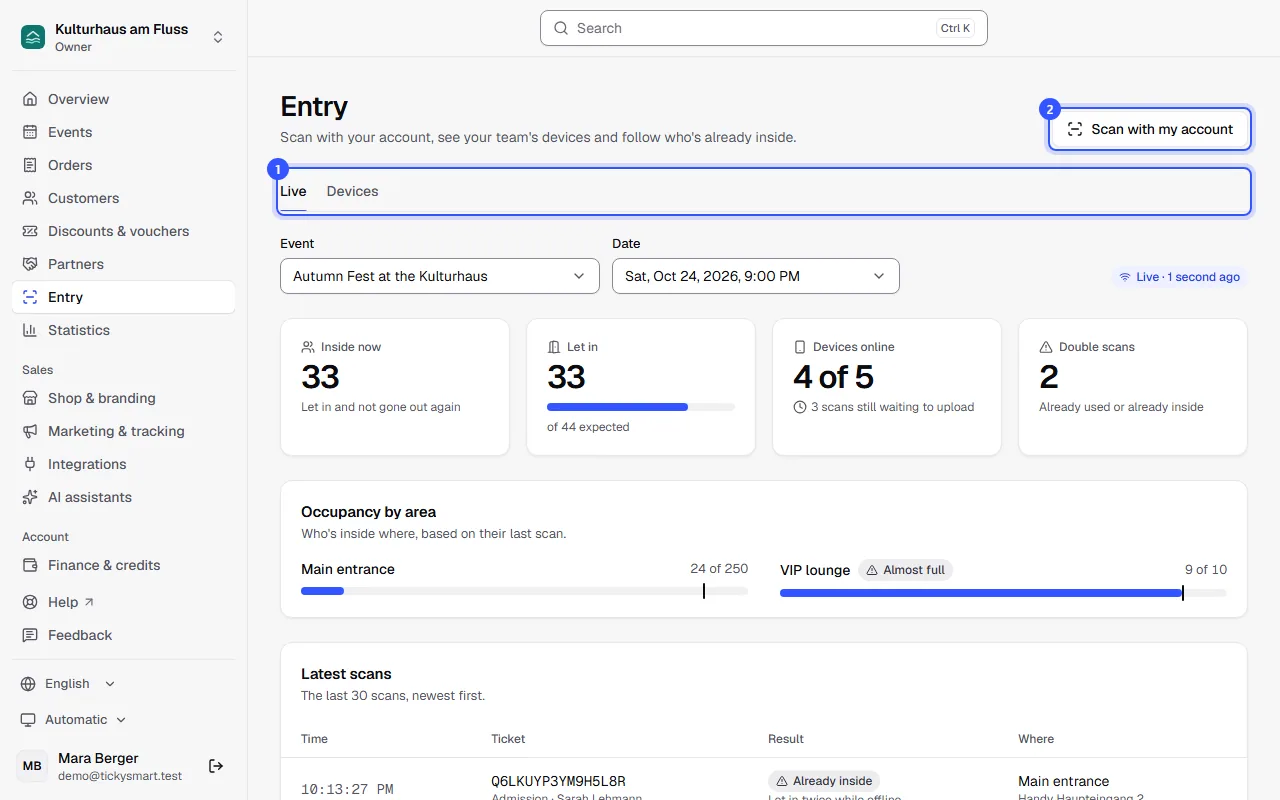Click the VIP lounge occupancy bar
1280x800 pixels.
point(1003,593)
